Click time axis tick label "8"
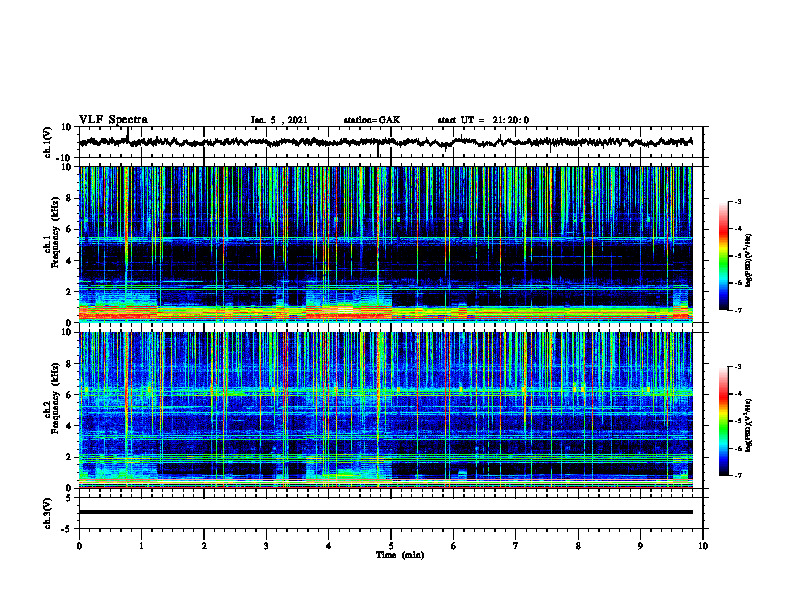This screenshot has height=612, width=792. [578, 546]
